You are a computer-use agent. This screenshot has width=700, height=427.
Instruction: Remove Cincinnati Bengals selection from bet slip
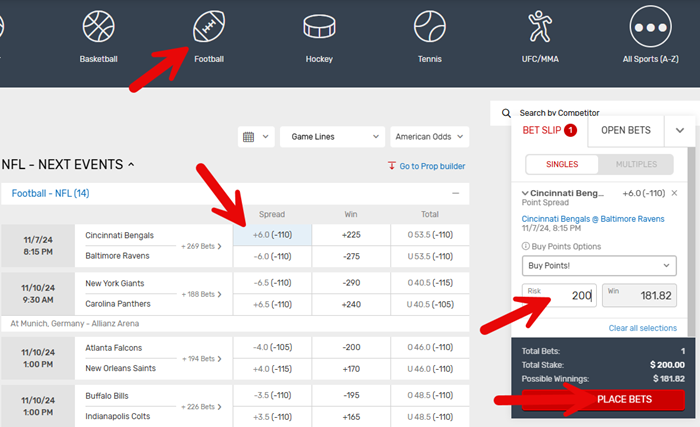[674, 193]
